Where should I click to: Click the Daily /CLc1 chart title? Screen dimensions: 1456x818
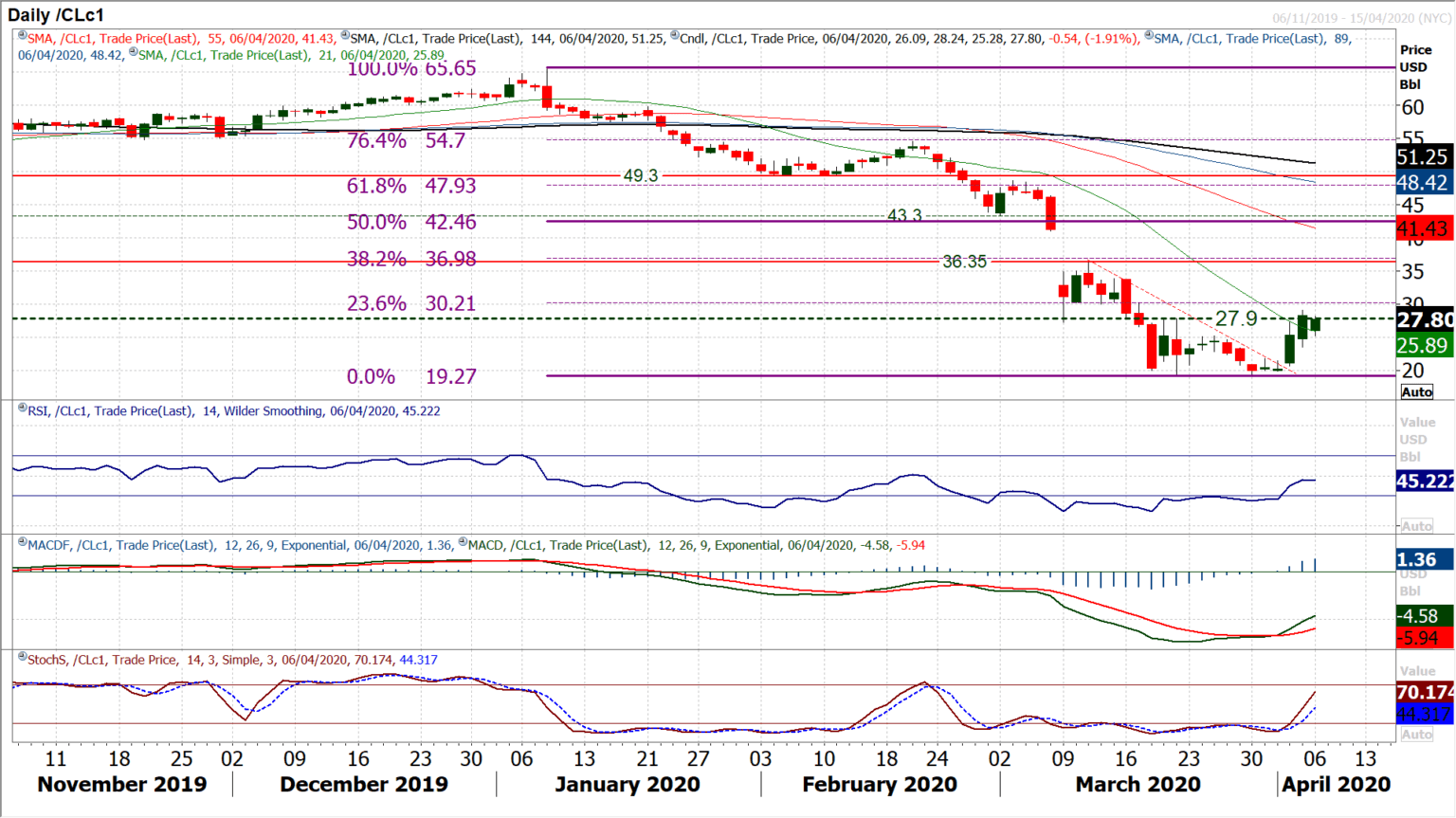pos(57,14)
